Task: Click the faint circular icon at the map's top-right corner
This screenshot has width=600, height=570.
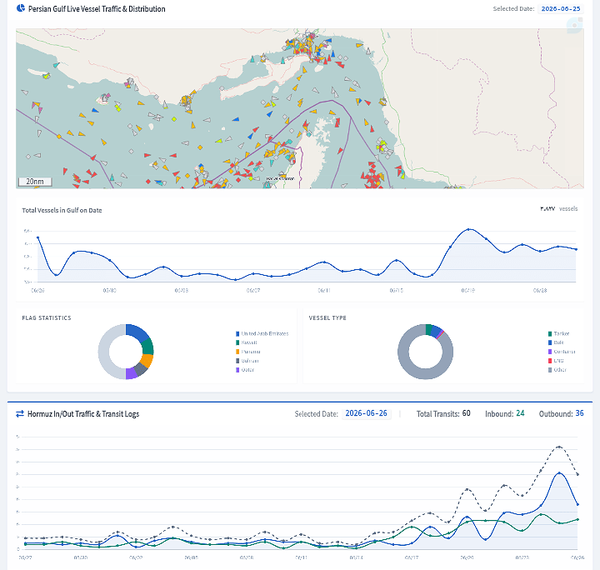Action: [574, 25]
